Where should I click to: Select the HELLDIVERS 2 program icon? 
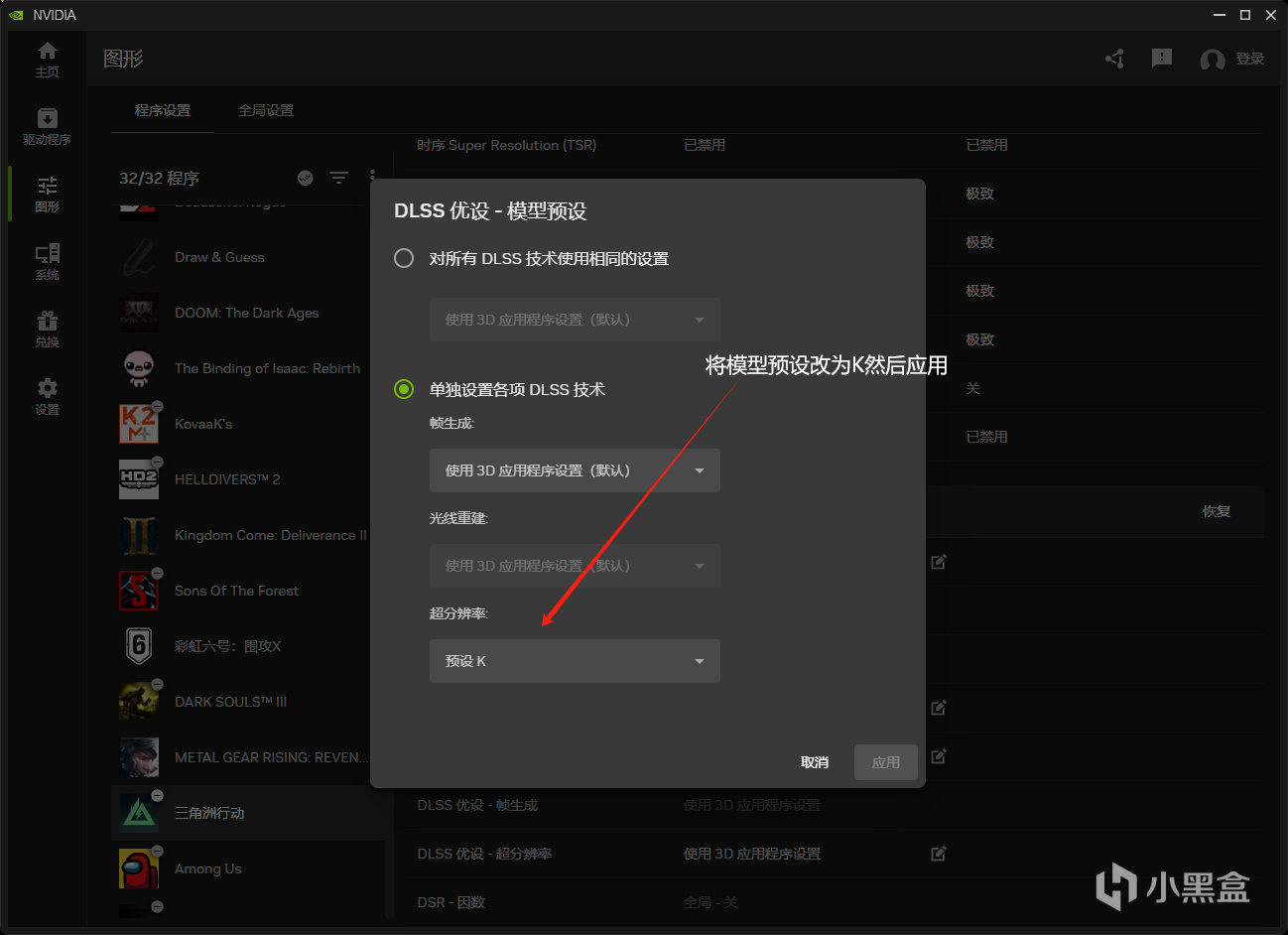[139, 479]
